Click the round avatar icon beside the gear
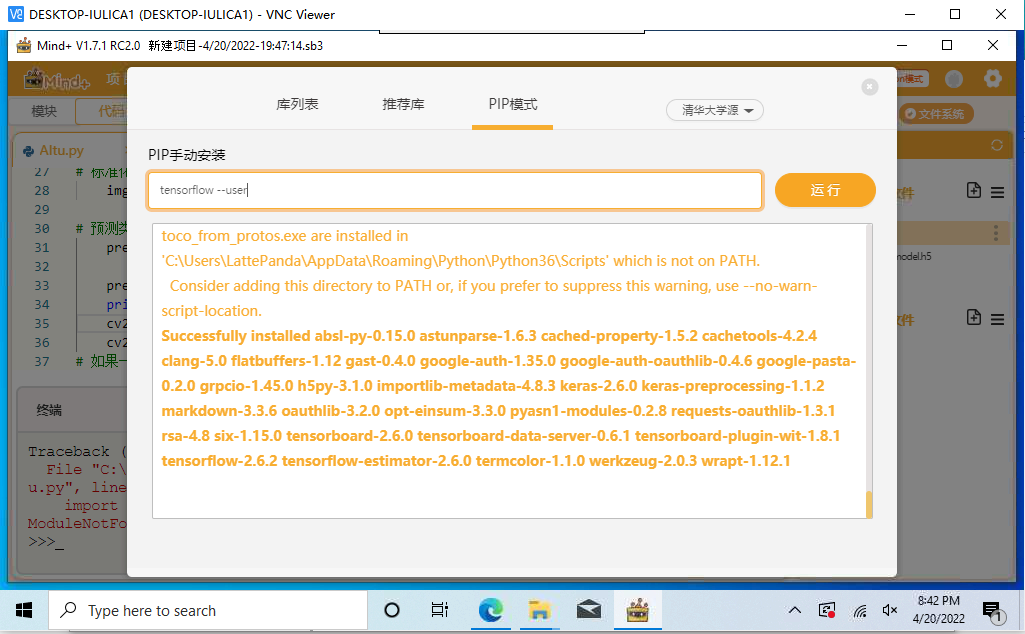This screenshot has width=1025, height=634. pos(954,79)
